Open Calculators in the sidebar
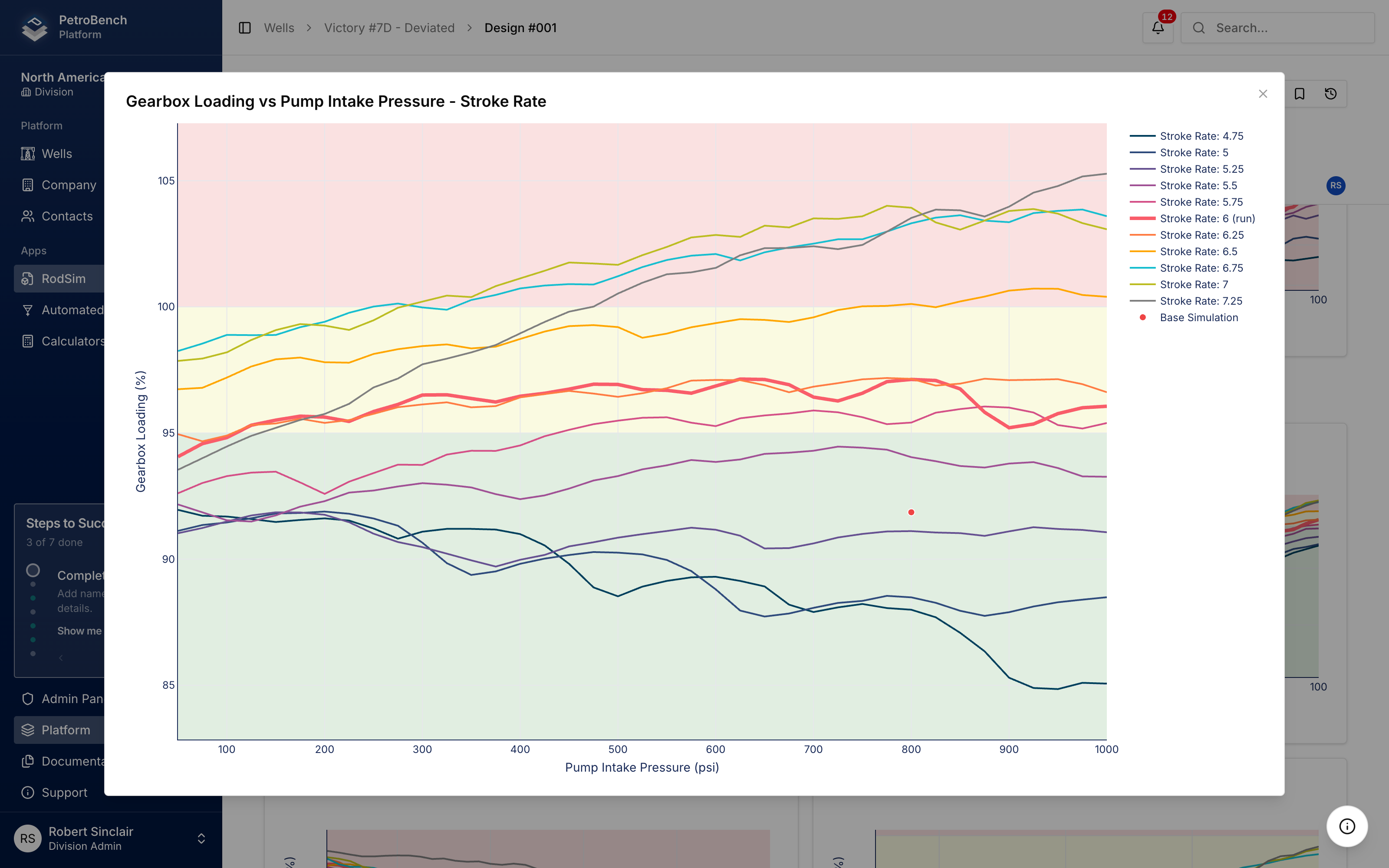 [x=59, y=341]
